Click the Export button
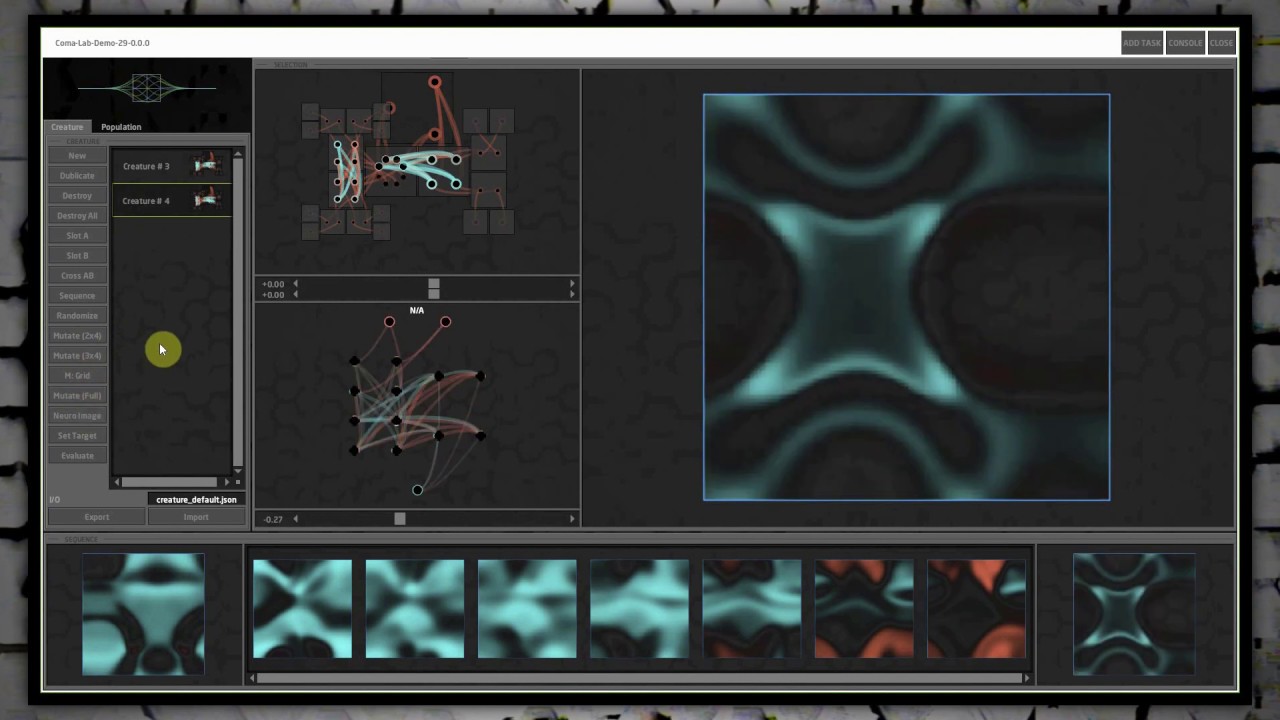Viewport: 1280px width, 720px height. (x=97, y=517)
